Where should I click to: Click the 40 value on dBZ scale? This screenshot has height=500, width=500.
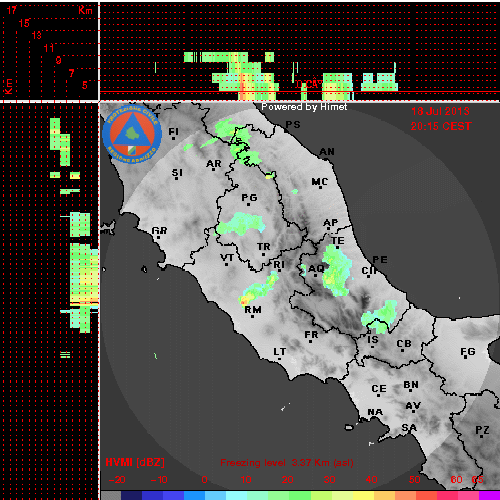tap(371, 480)
